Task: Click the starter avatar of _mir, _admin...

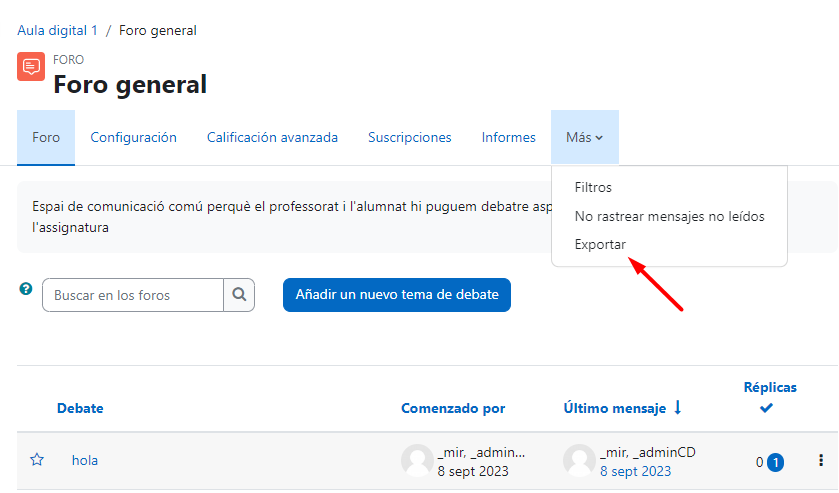Action: click(x=417, y=460)
